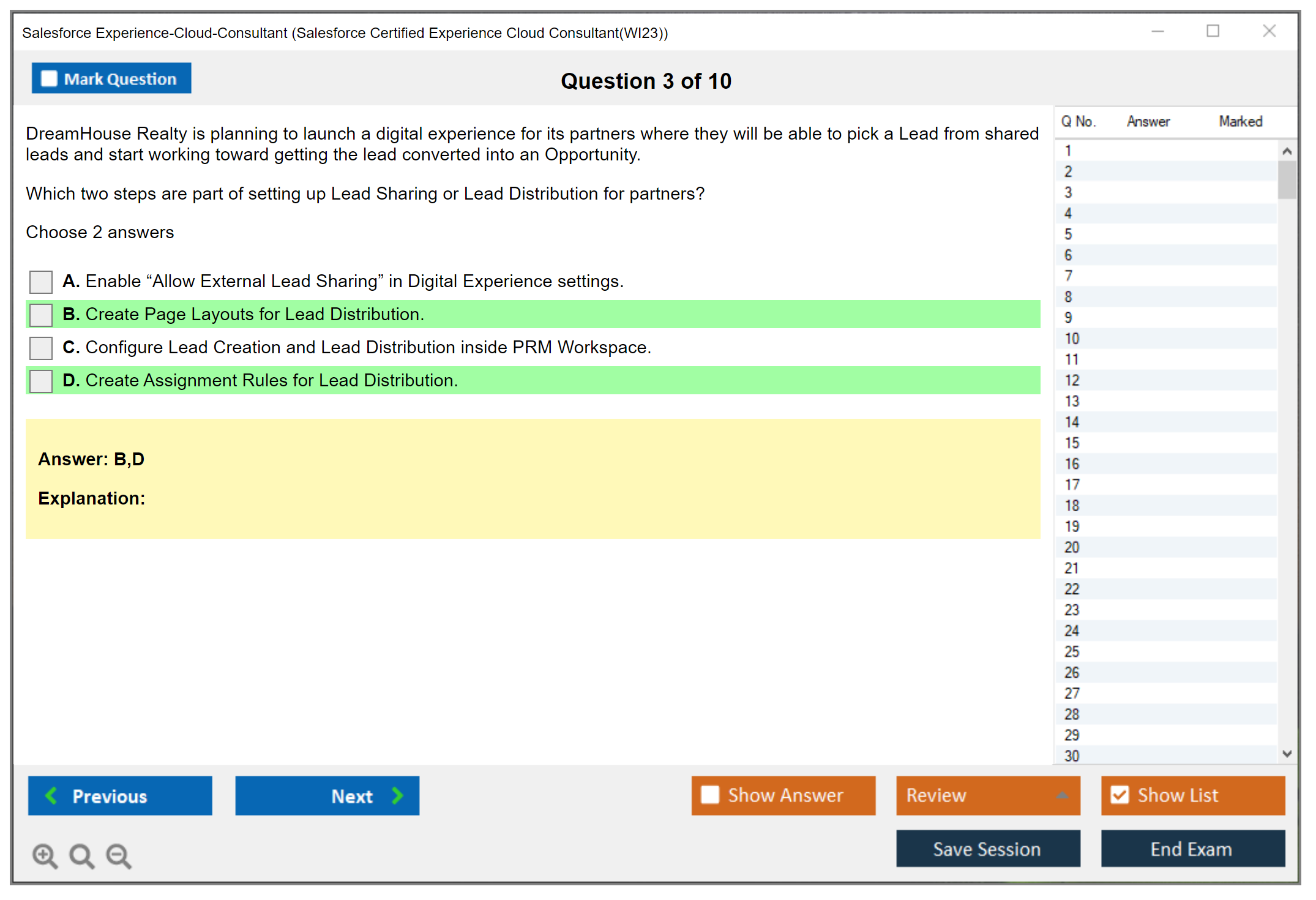Click the left chevron on Previous button

tap(51, 796)
